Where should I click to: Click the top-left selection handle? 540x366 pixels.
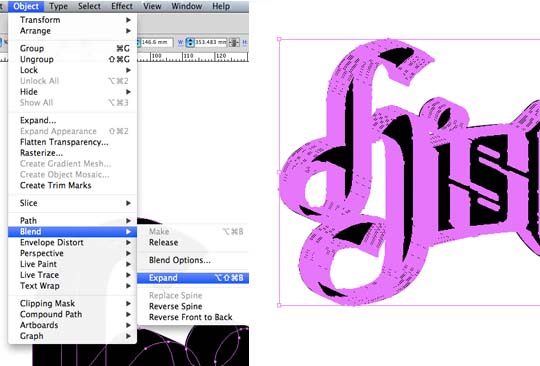tap(279, 39)
